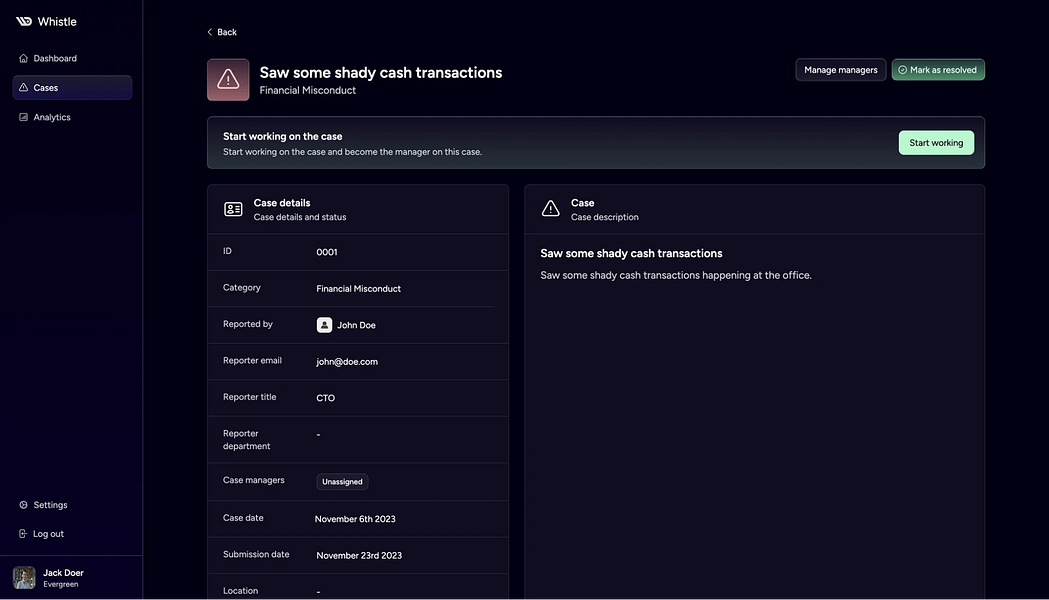Click the Reporter department label
Image resolution: width=1049 pixels, height=600 pixels.
click(247, 440)
